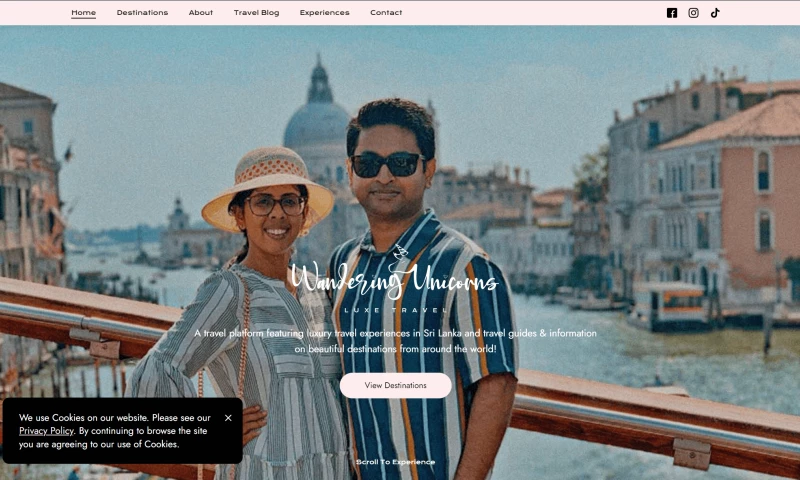Navigate to Travel Blog
The height and width of the screenshot is (480, 800).
pos(256,13)
